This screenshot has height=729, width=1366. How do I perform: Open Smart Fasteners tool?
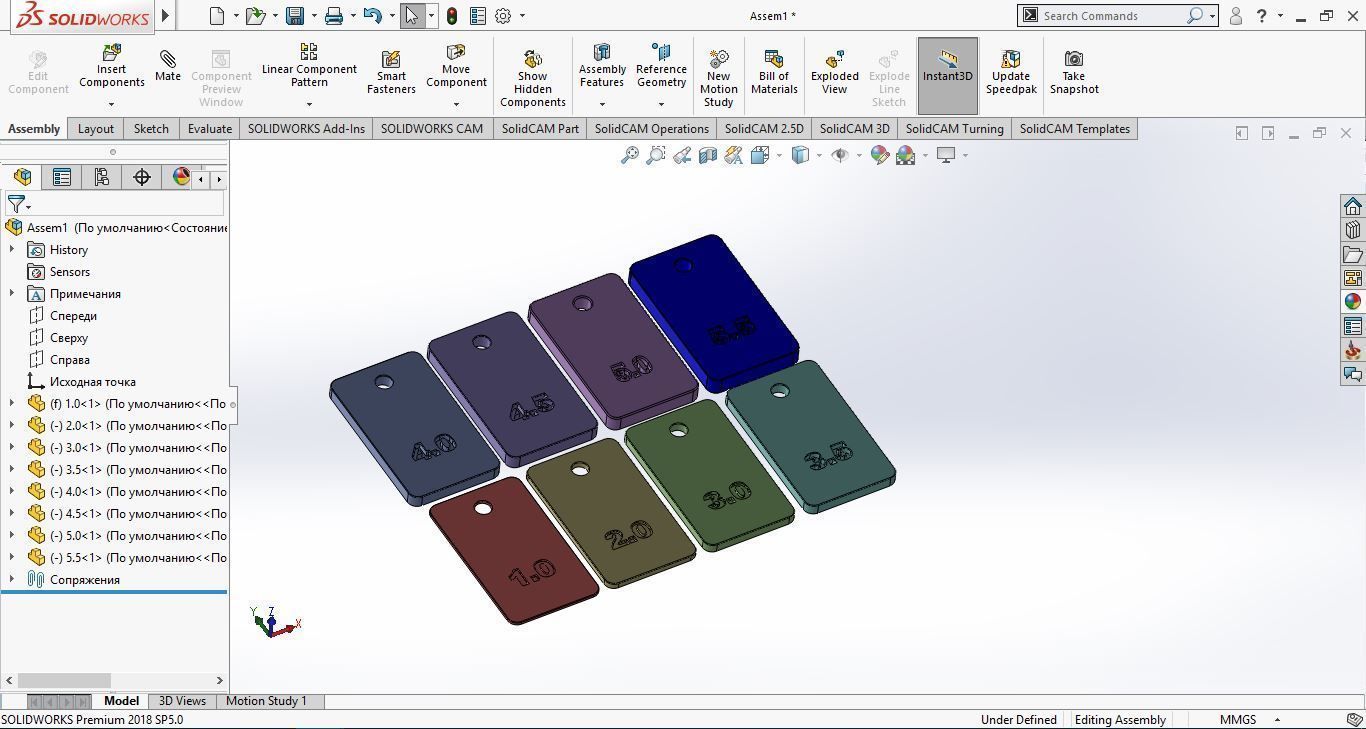391,73
